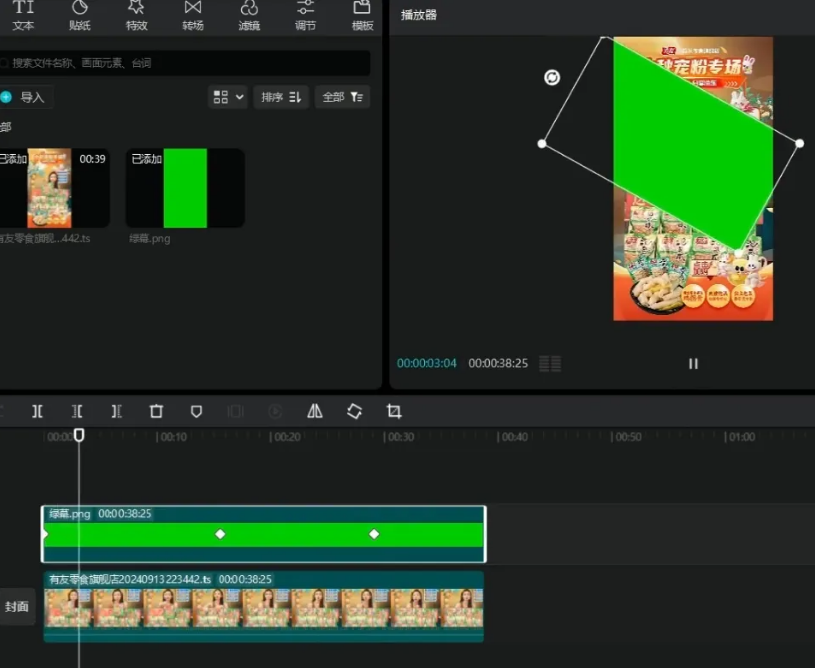Image resolution: width=815 pixels, height=668 pixels.
Task: Open the 模板 templates tab
Action: 362,16
